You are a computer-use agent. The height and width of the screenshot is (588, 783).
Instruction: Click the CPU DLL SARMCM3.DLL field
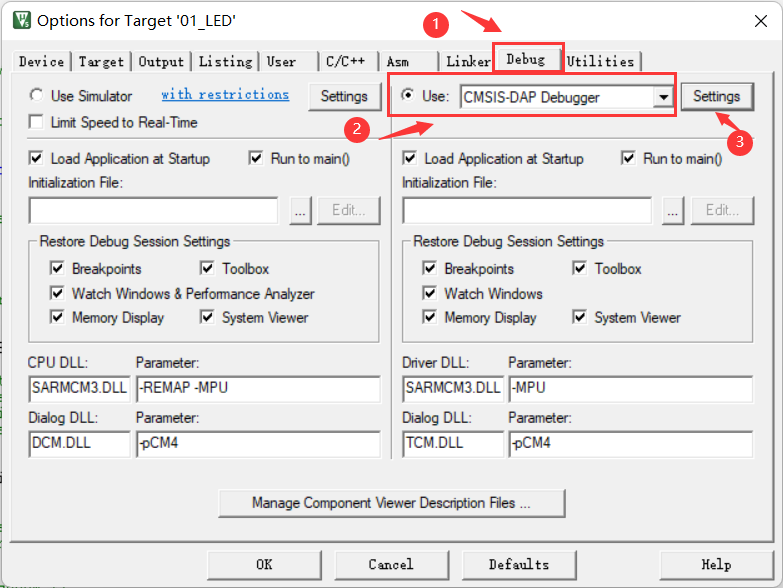pyautogui.click(x=80, y=388)
